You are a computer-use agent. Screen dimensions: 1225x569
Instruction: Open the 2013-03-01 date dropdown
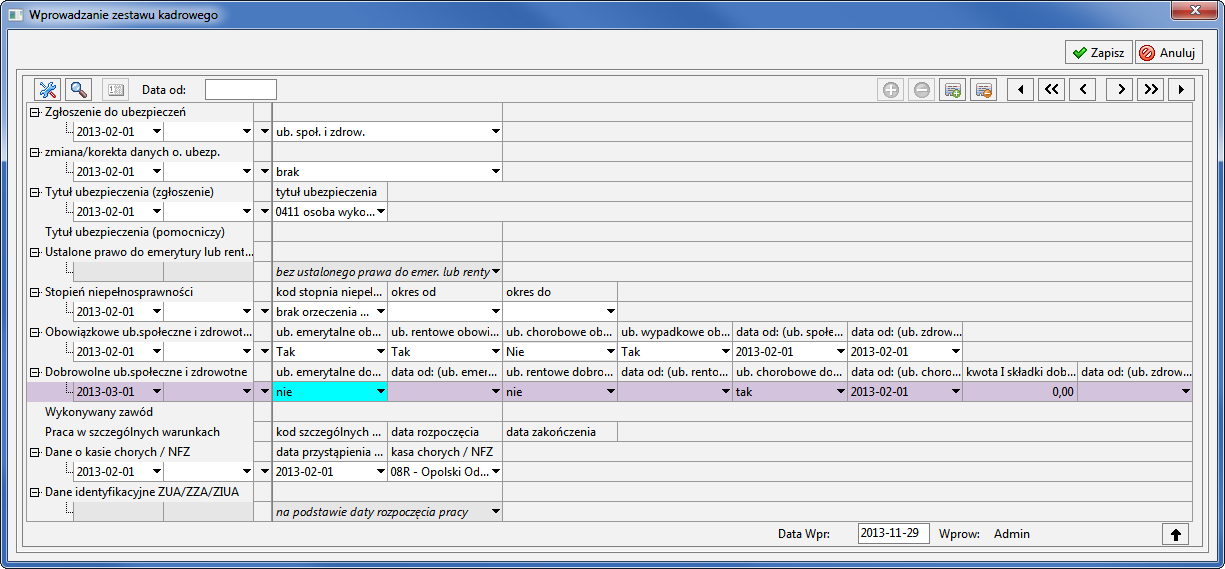coord(157,392)
